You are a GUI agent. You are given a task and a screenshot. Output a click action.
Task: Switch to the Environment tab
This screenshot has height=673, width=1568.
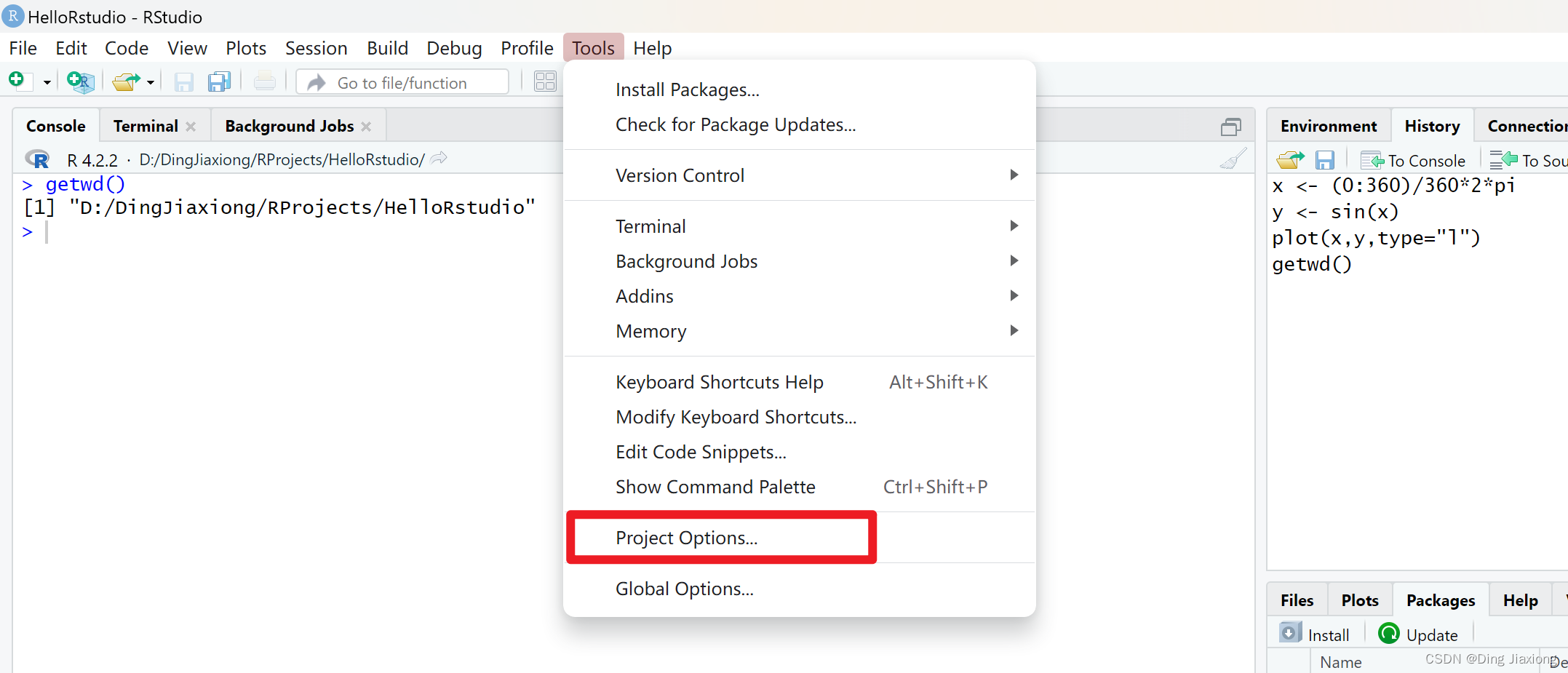pyautogui.click(x=1329, y=126)
